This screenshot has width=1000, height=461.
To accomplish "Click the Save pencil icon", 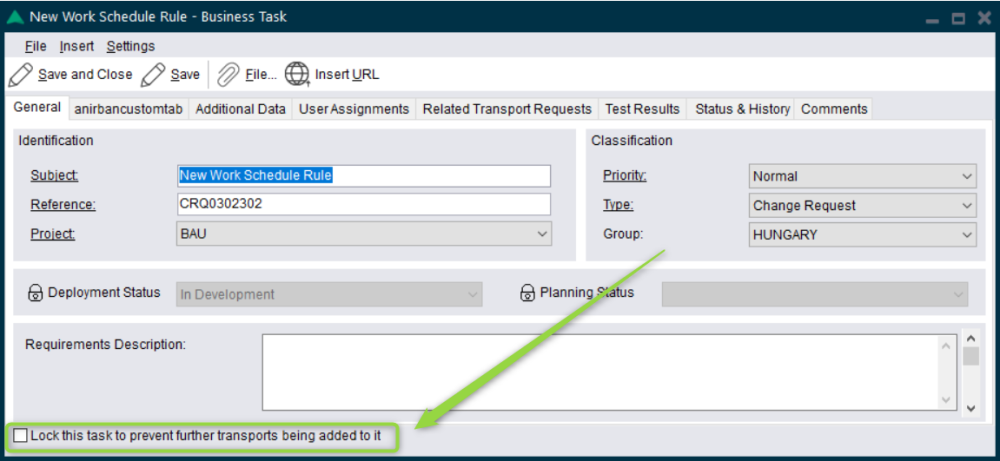I will 153,74.
